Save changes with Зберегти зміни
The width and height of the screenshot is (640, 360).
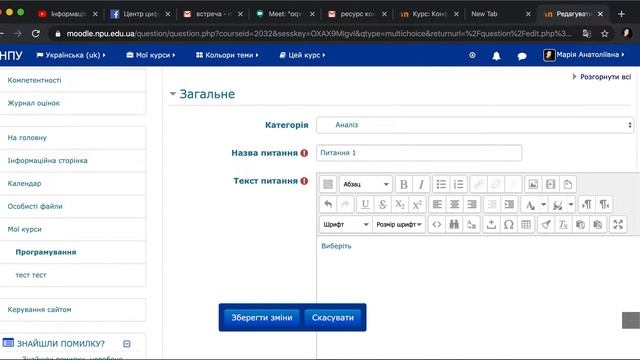coord(262,318)
